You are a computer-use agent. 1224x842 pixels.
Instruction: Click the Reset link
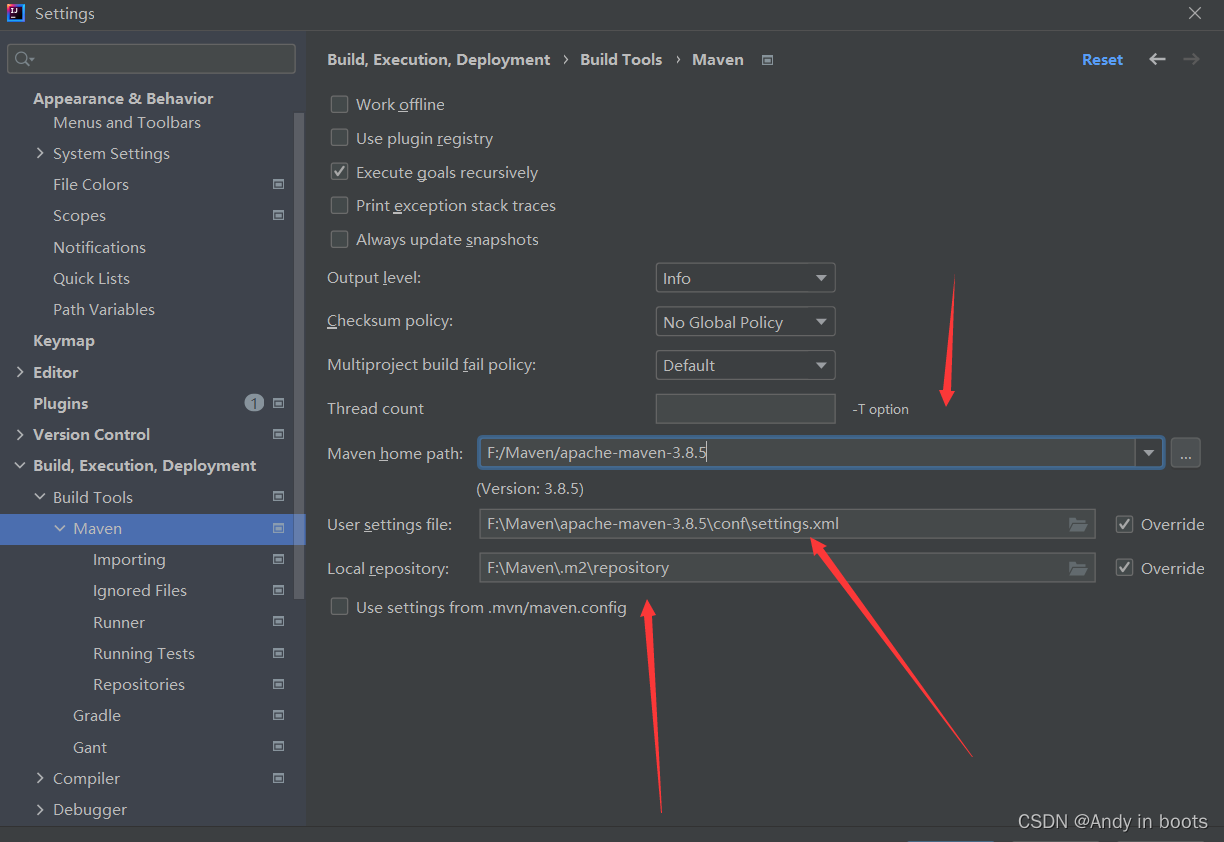tap(1102, 60)
